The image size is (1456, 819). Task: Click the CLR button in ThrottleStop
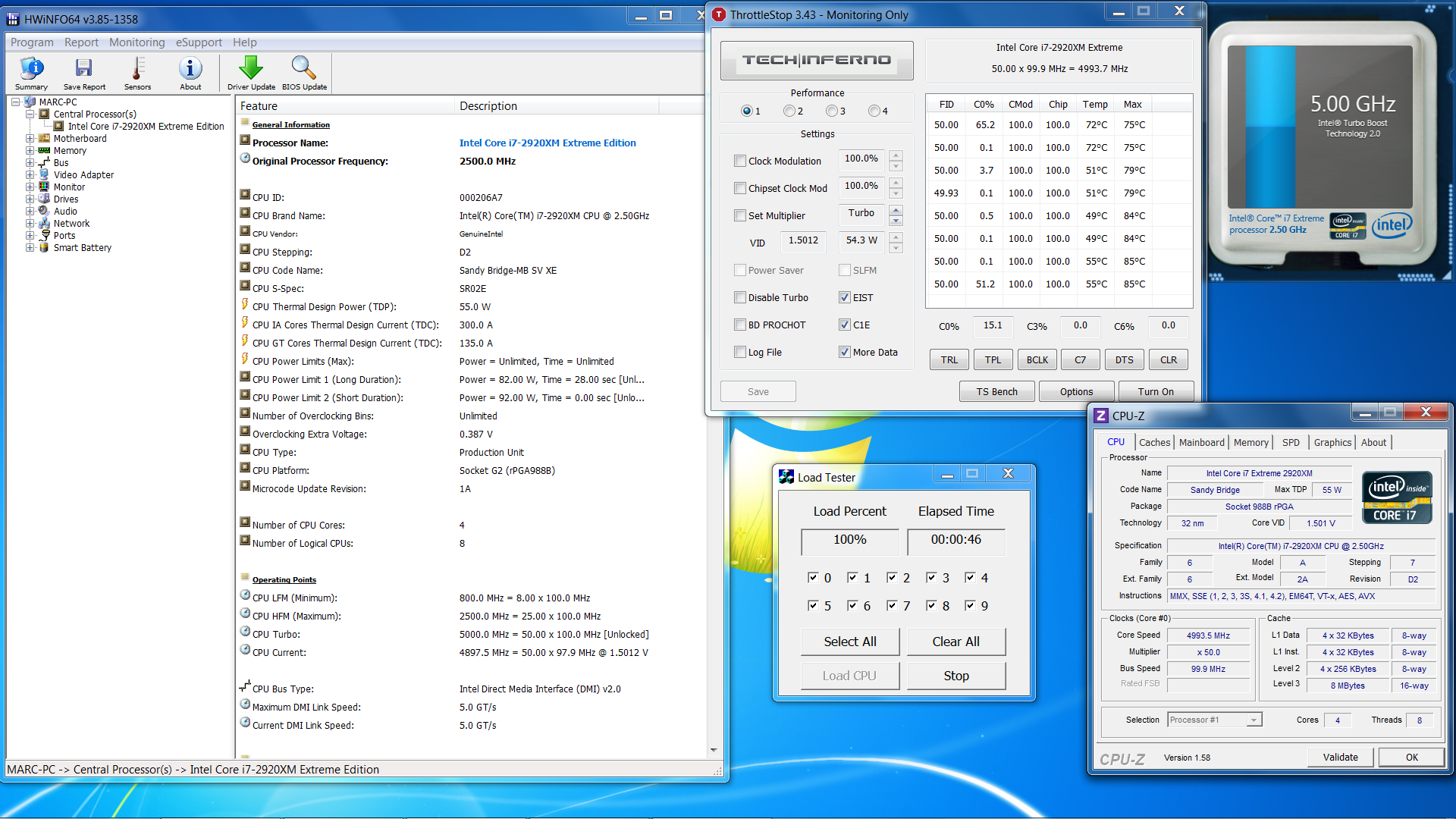[x=1168, y=359]
